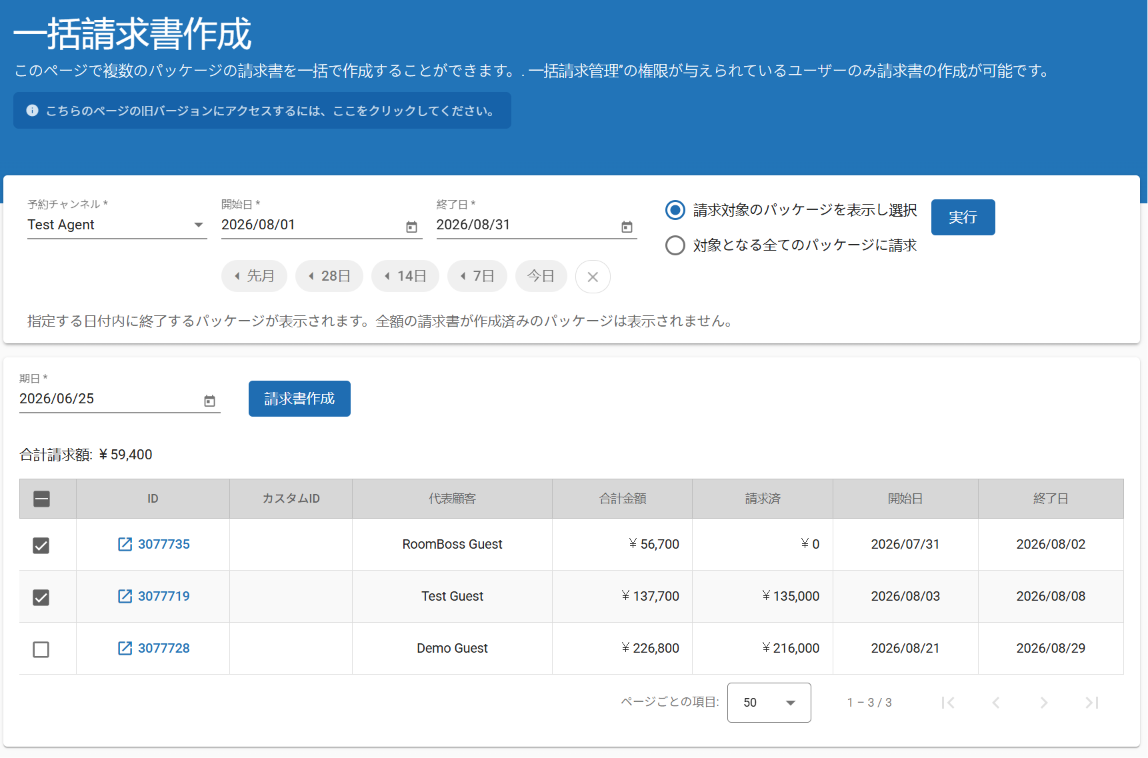The width and height of the screenshot is (1148, 758).
Task: Open package ID 3077728 link
Action: [164, 648]
